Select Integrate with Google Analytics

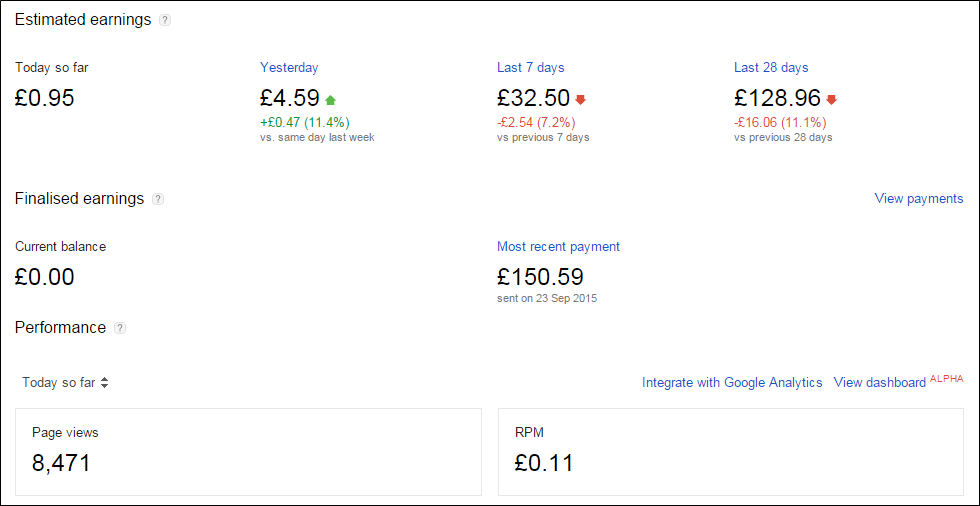(732, 382)
